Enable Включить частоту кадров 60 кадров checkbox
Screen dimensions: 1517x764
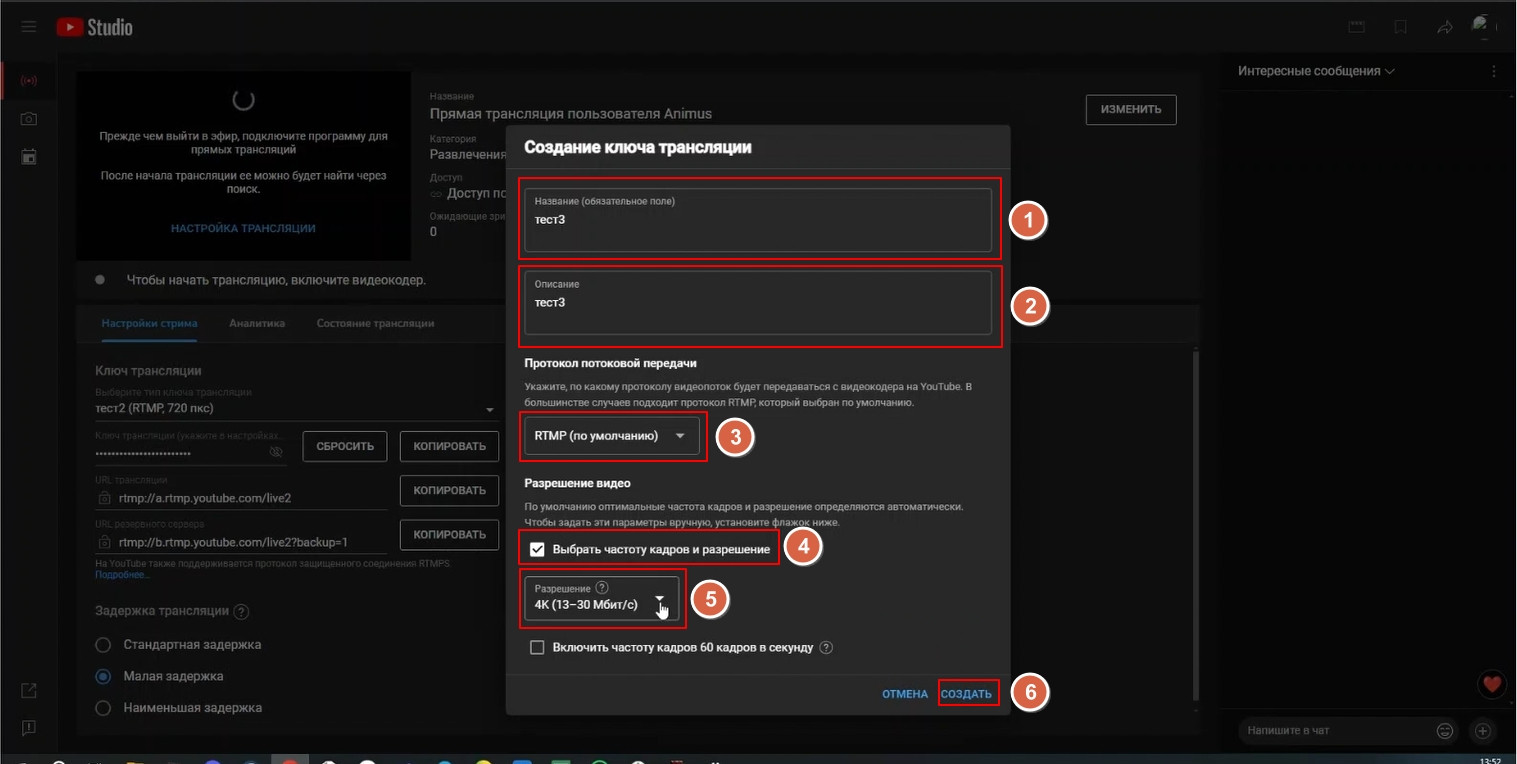[x=537, y=647]
